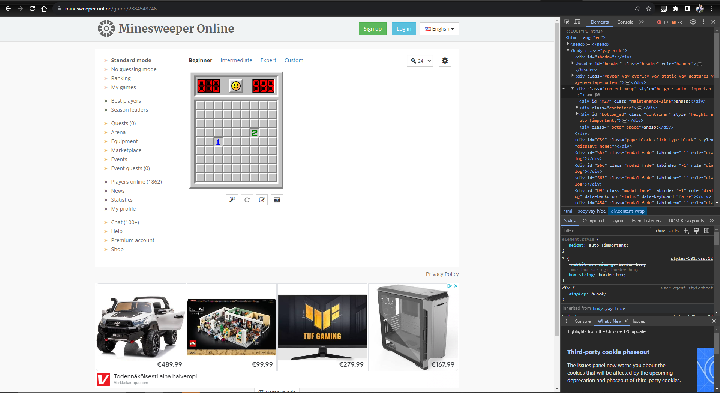Open browser extensions puzzle icon
The image size is (720, 393).
[x=675, y=8]
